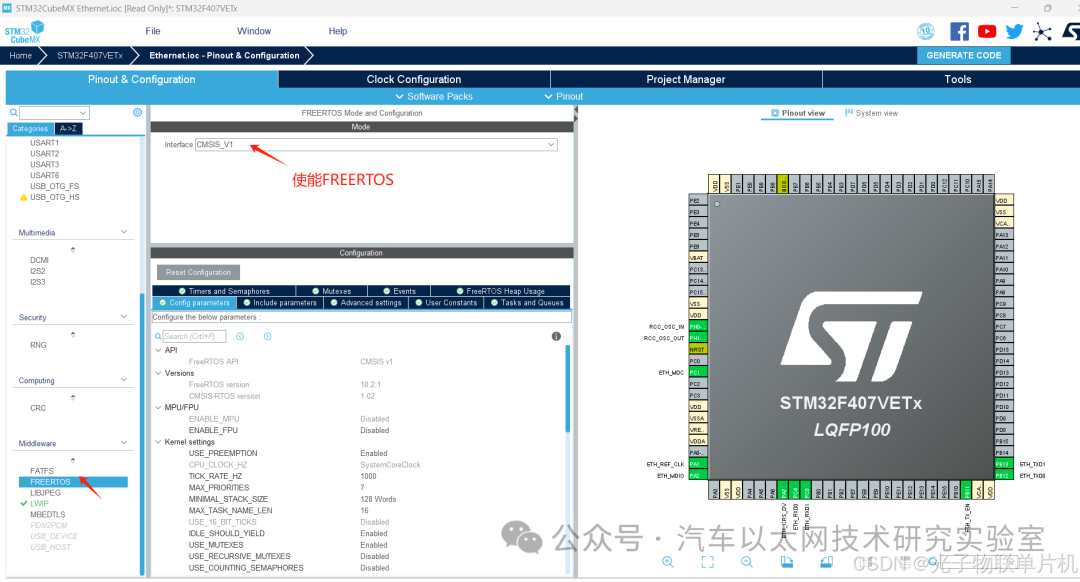Open the filter settings gear above the Categories list
Screen dimensions: 1080x582
137,112
